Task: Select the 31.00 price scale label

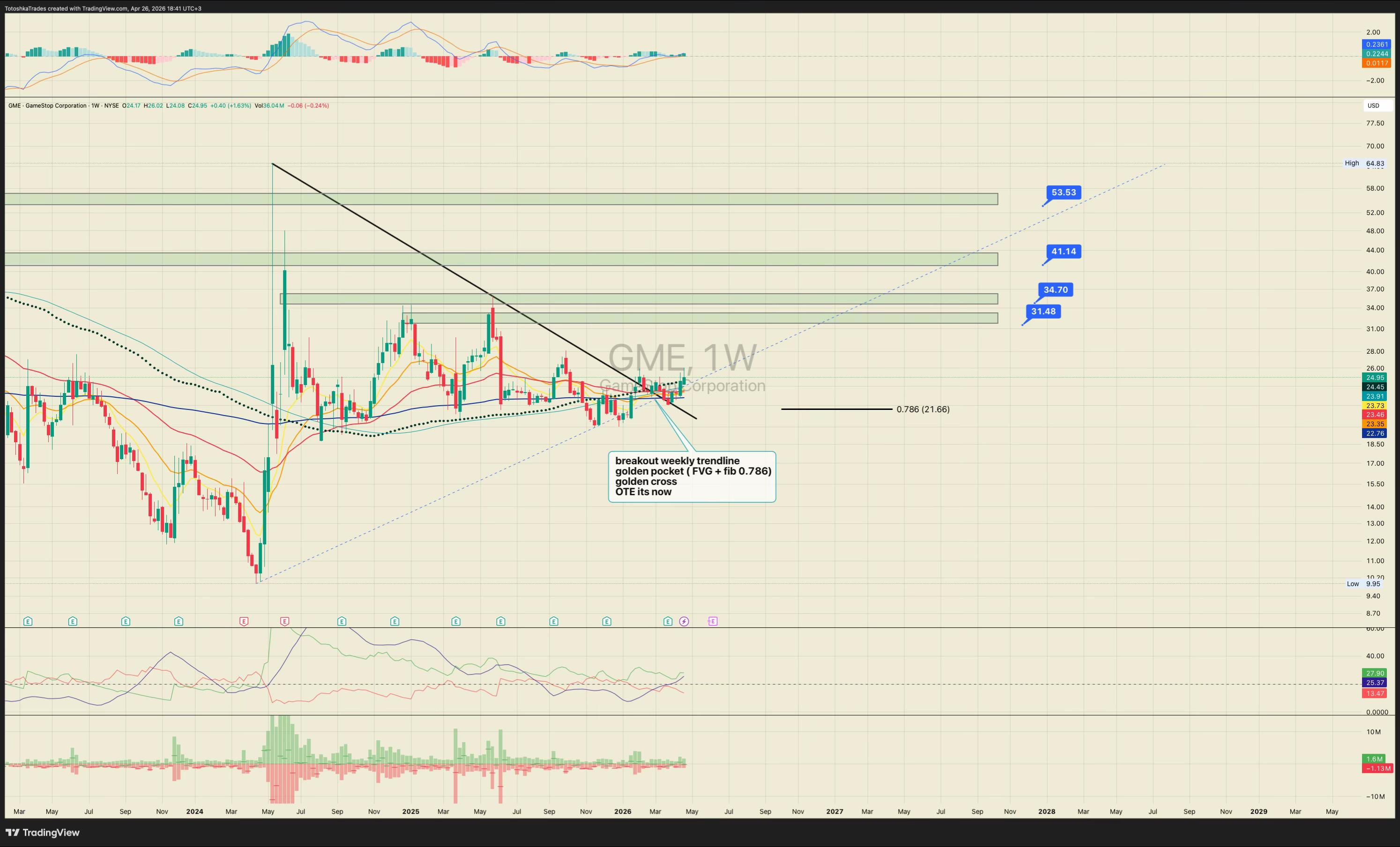Action: pos(1375,329)
